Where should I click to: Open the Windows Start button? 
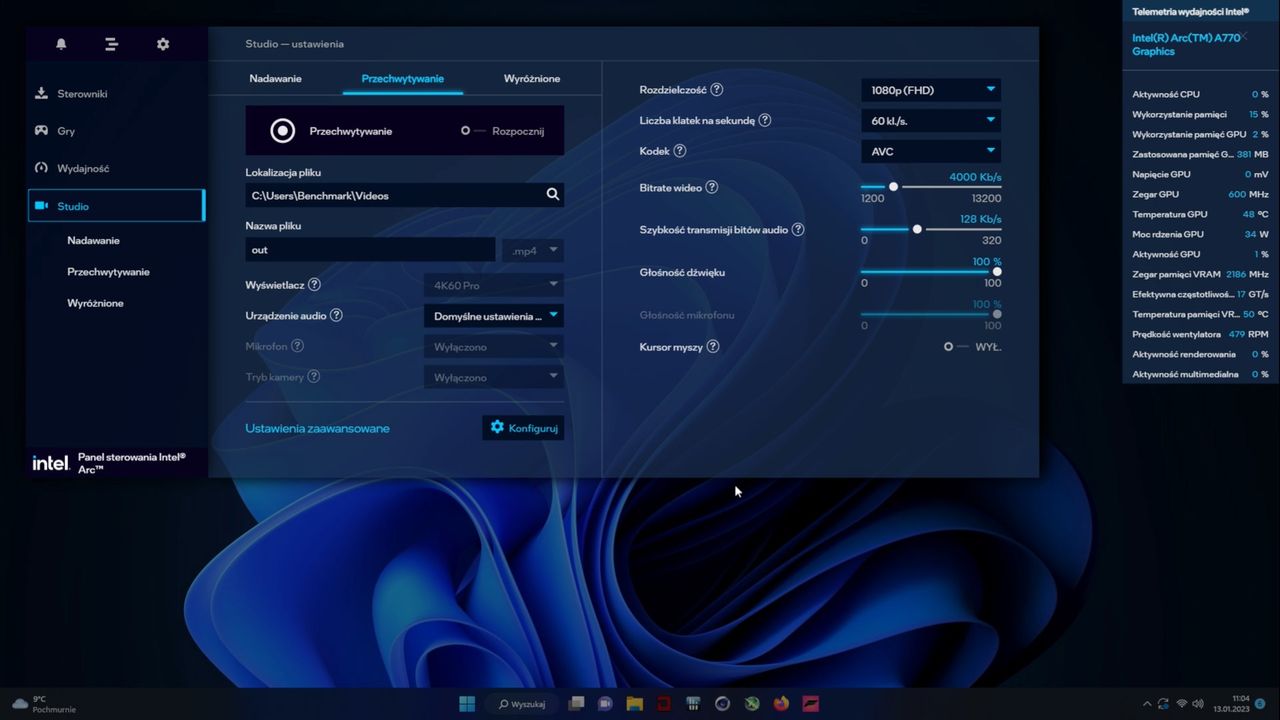click(x=467, y=704)
